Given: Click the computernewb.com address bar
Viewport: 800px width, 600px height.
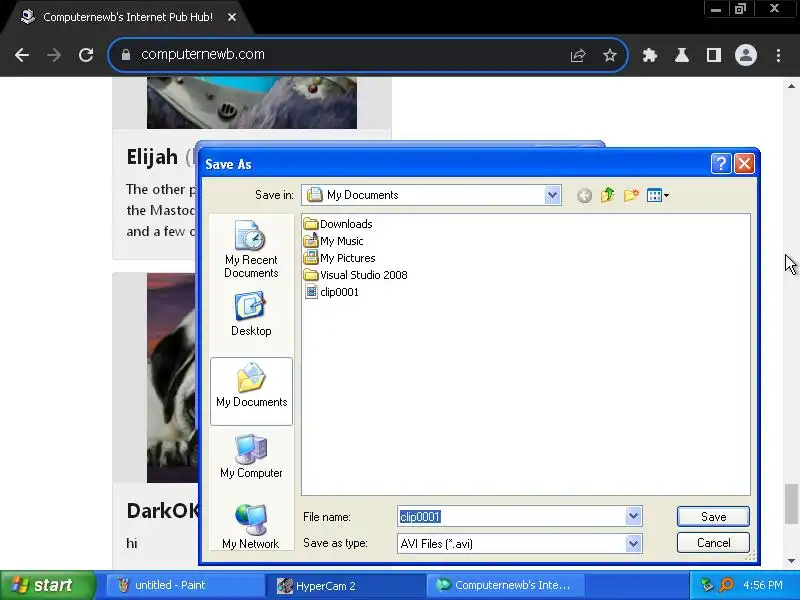Looking at the screenshot, I should tap(352, 55).
